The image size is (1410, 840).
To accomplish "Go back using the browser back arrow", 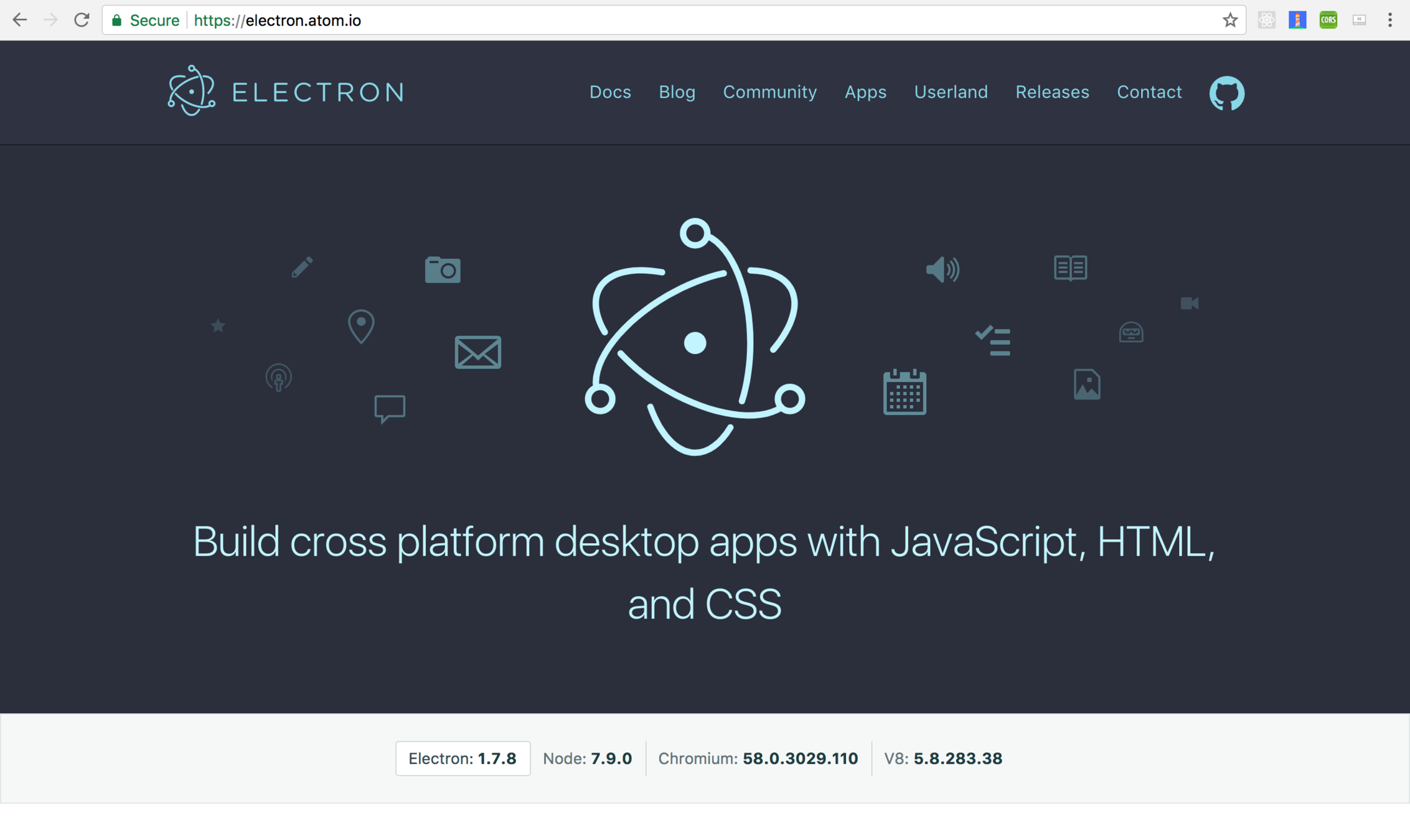I will 19,20.
